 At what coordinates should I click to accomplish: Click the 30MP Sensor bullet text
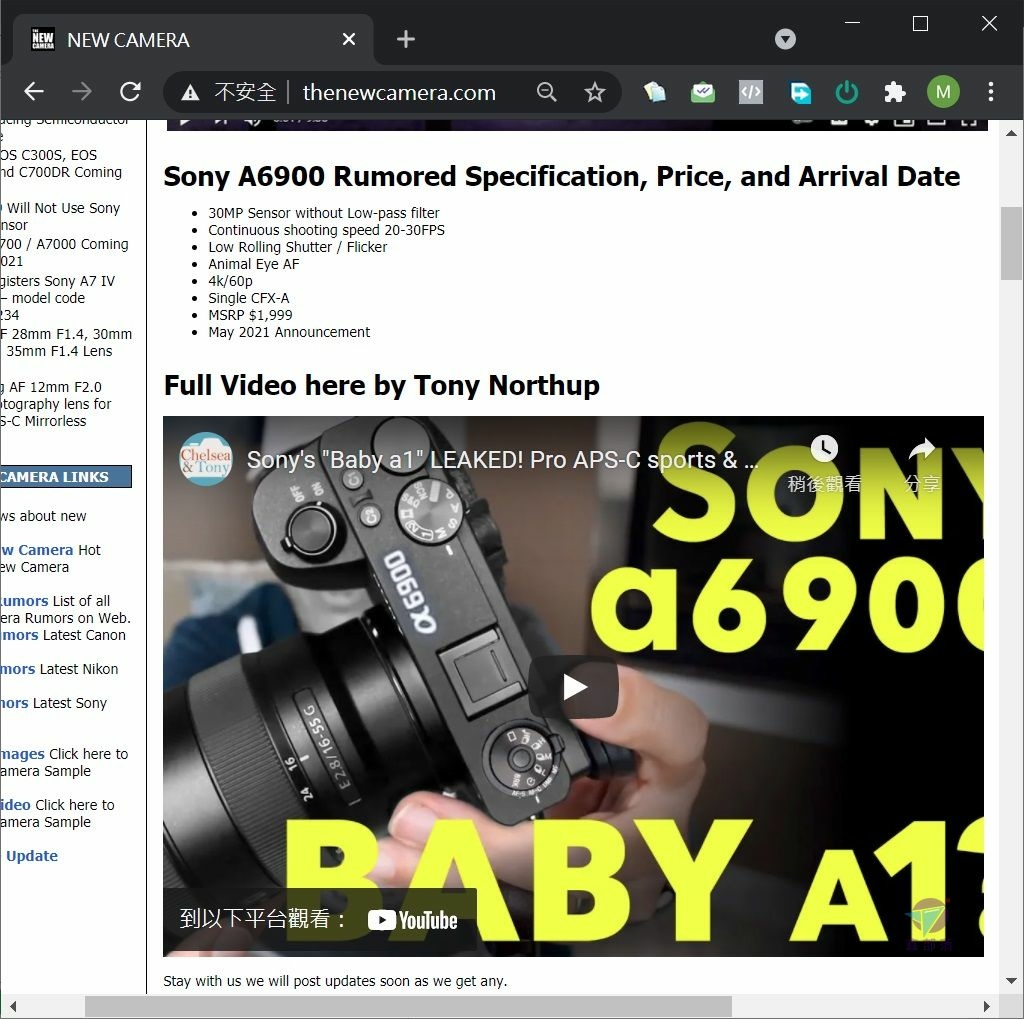pyautogui.click(x=323, y=213)
